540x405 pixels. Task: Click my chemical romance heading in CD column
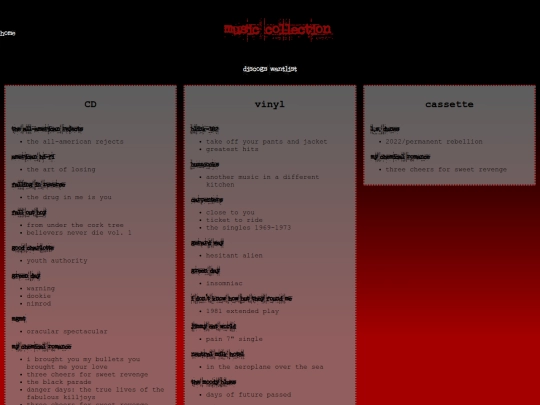click(x=41, y=347)
